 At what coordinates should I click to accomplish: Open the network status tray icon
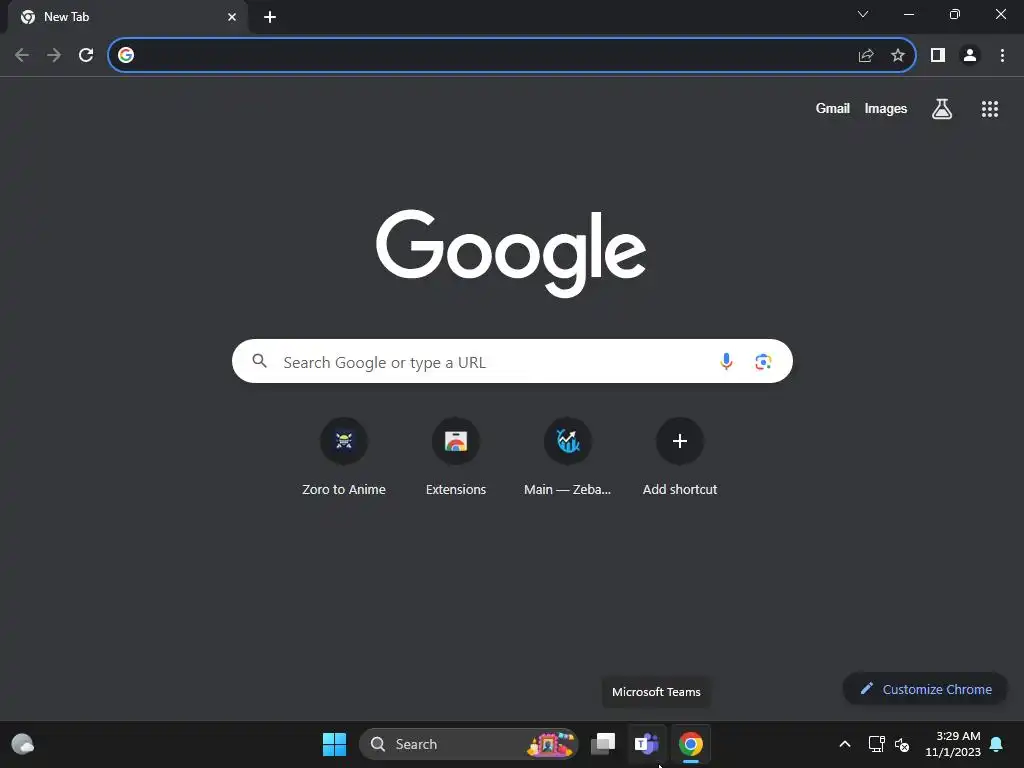(876, 744)
